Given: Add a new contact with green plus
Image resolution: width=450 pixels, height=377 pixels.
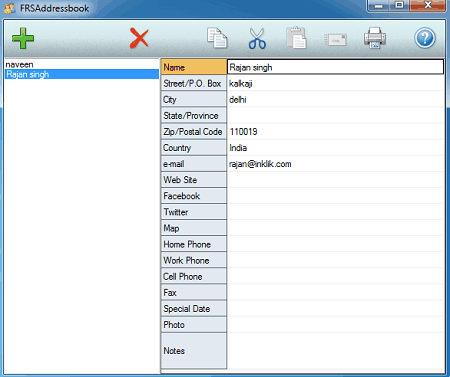Looking at the screenshot, I should (23, 38).
